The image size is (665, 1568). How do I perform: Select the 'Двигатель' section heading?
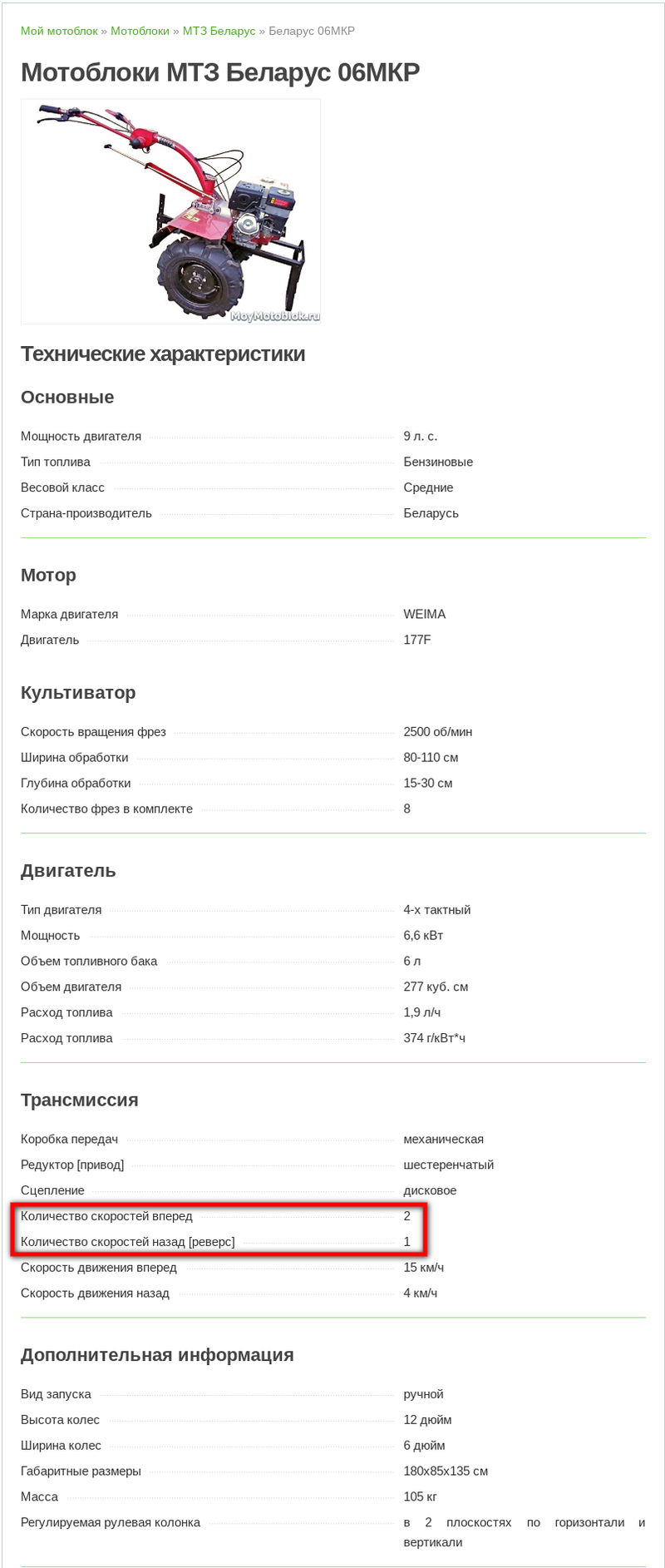point(68,871)
